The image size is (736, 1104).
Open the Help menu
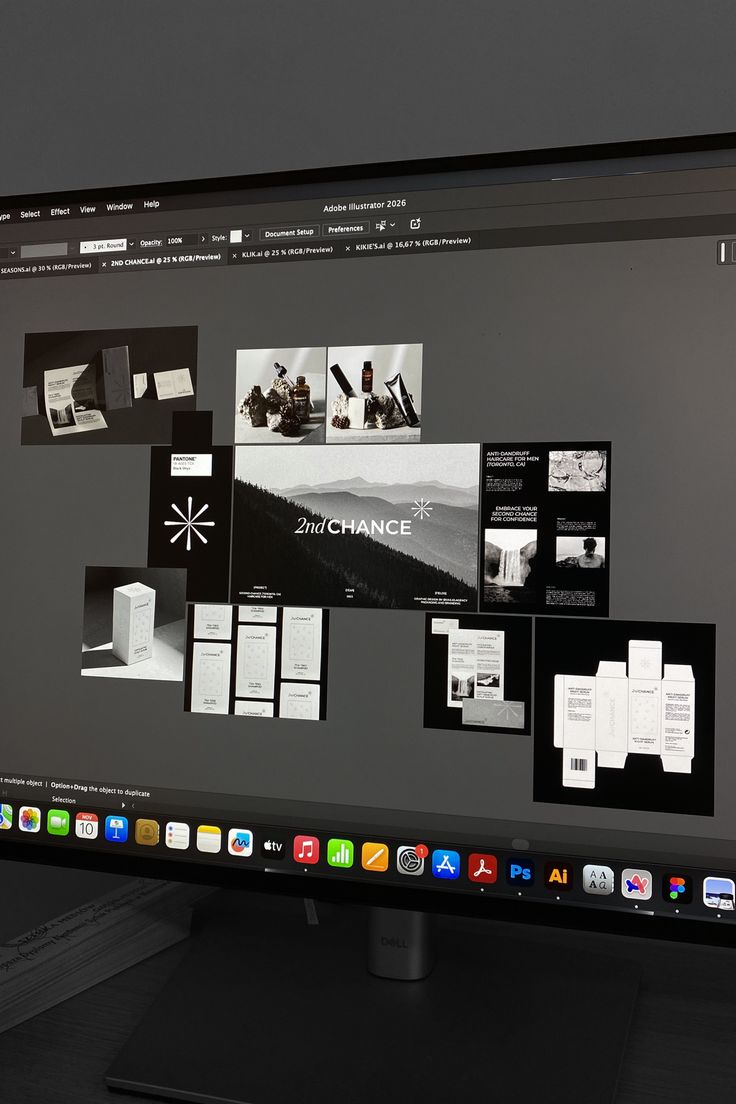tap(151, 204)
